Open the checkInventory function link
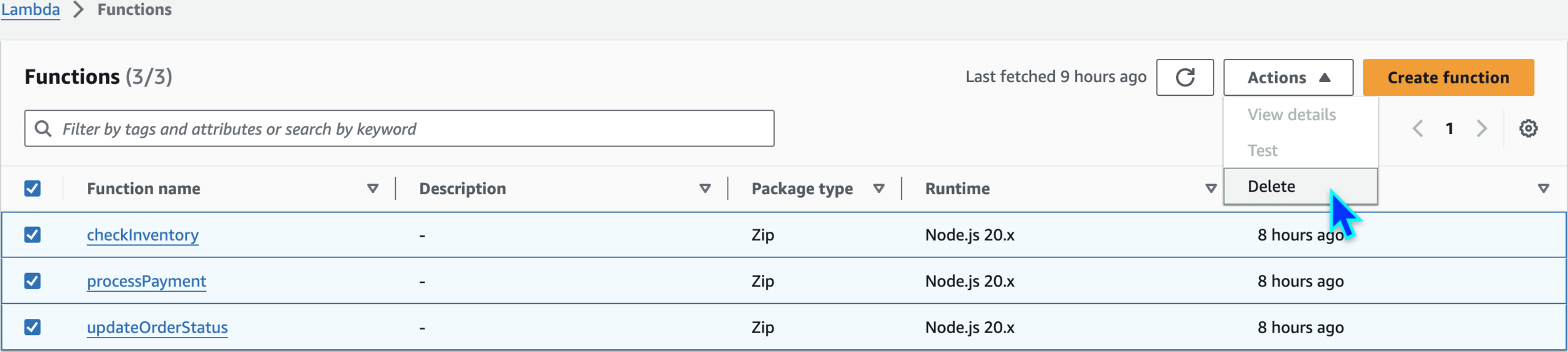Image resolution: width=1568 pixels, height=352 pixels. (x=143, y=235)
